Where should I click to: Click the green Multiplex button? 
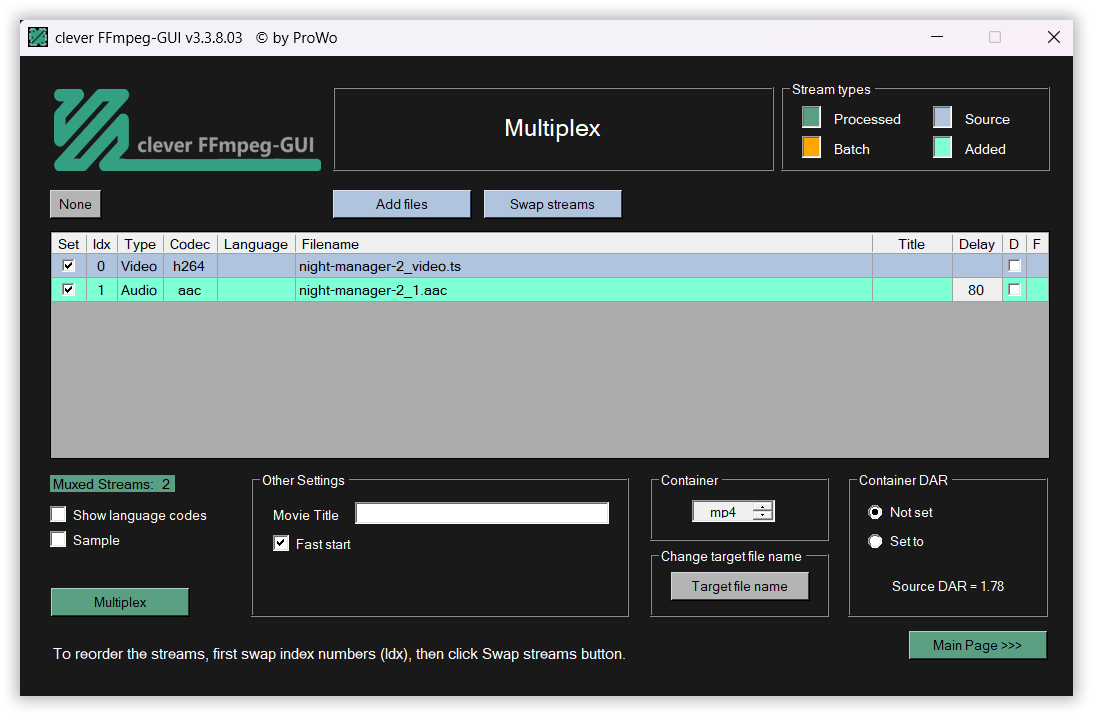[120, 602]
